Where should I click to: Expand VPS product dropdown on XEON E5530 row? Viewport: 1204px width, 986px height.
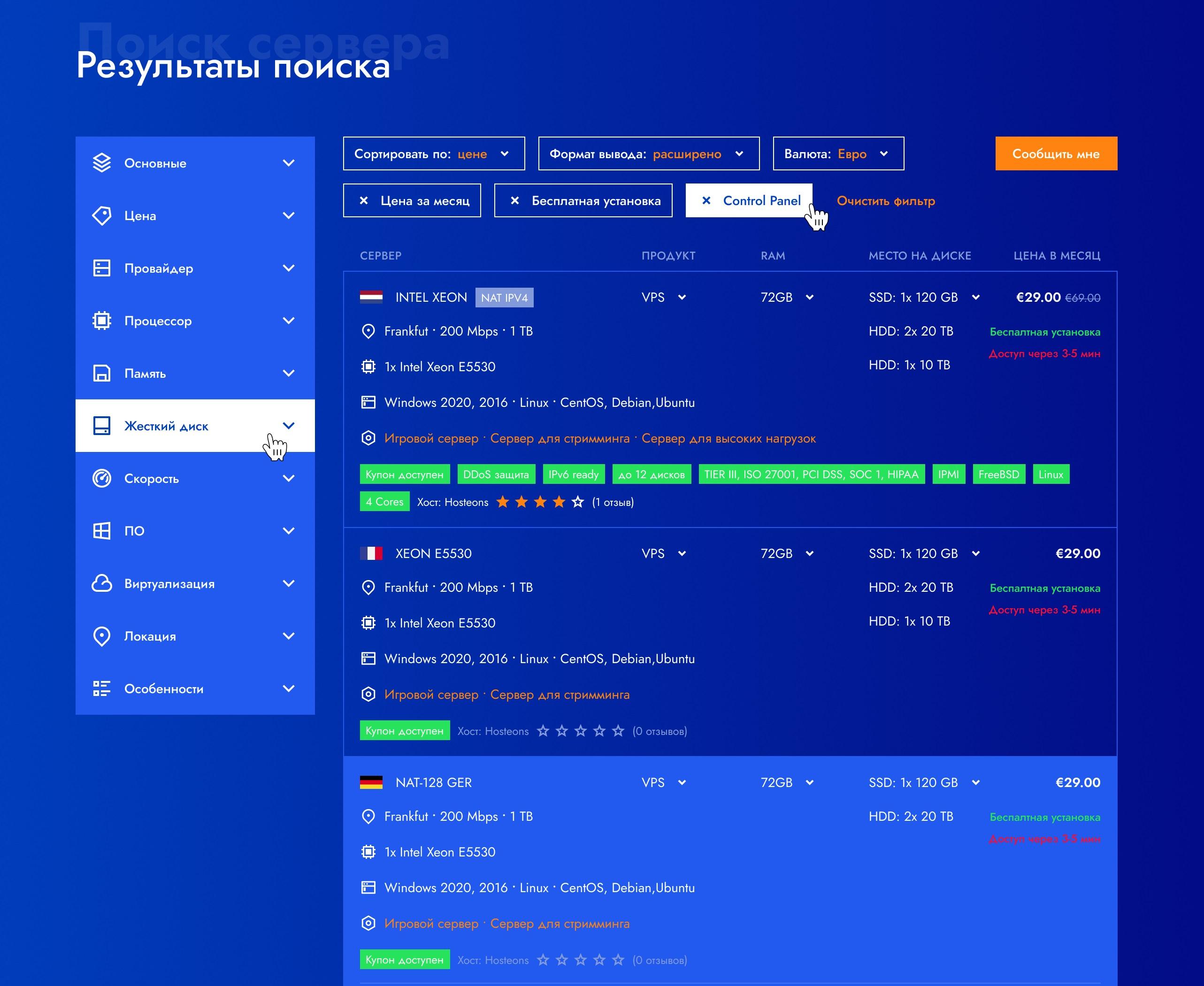(682, 553)
